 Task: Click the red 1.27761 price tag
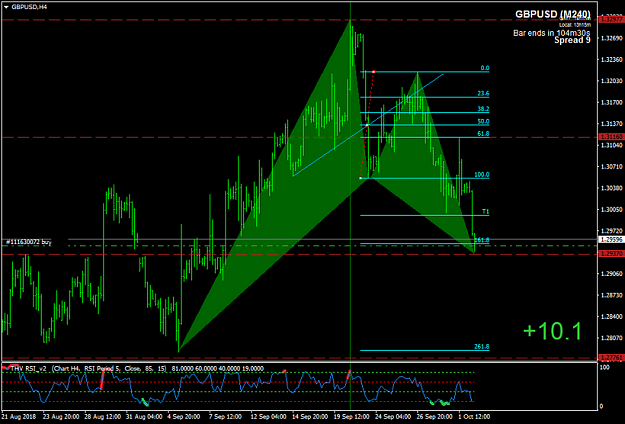611,358
